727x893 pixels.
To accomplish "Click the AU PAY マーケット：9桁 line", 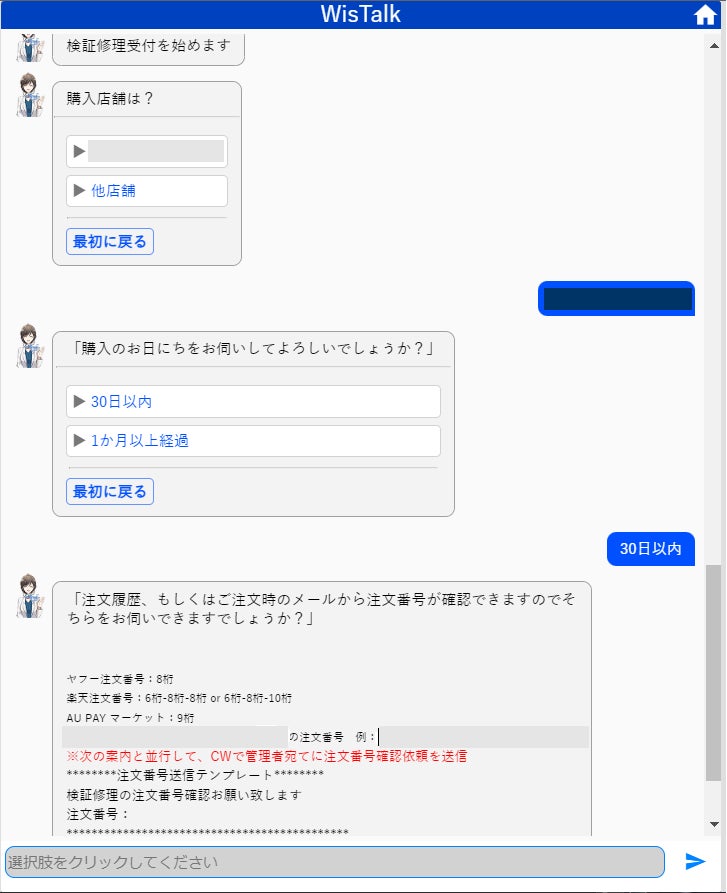I will [x=130, y=718].
